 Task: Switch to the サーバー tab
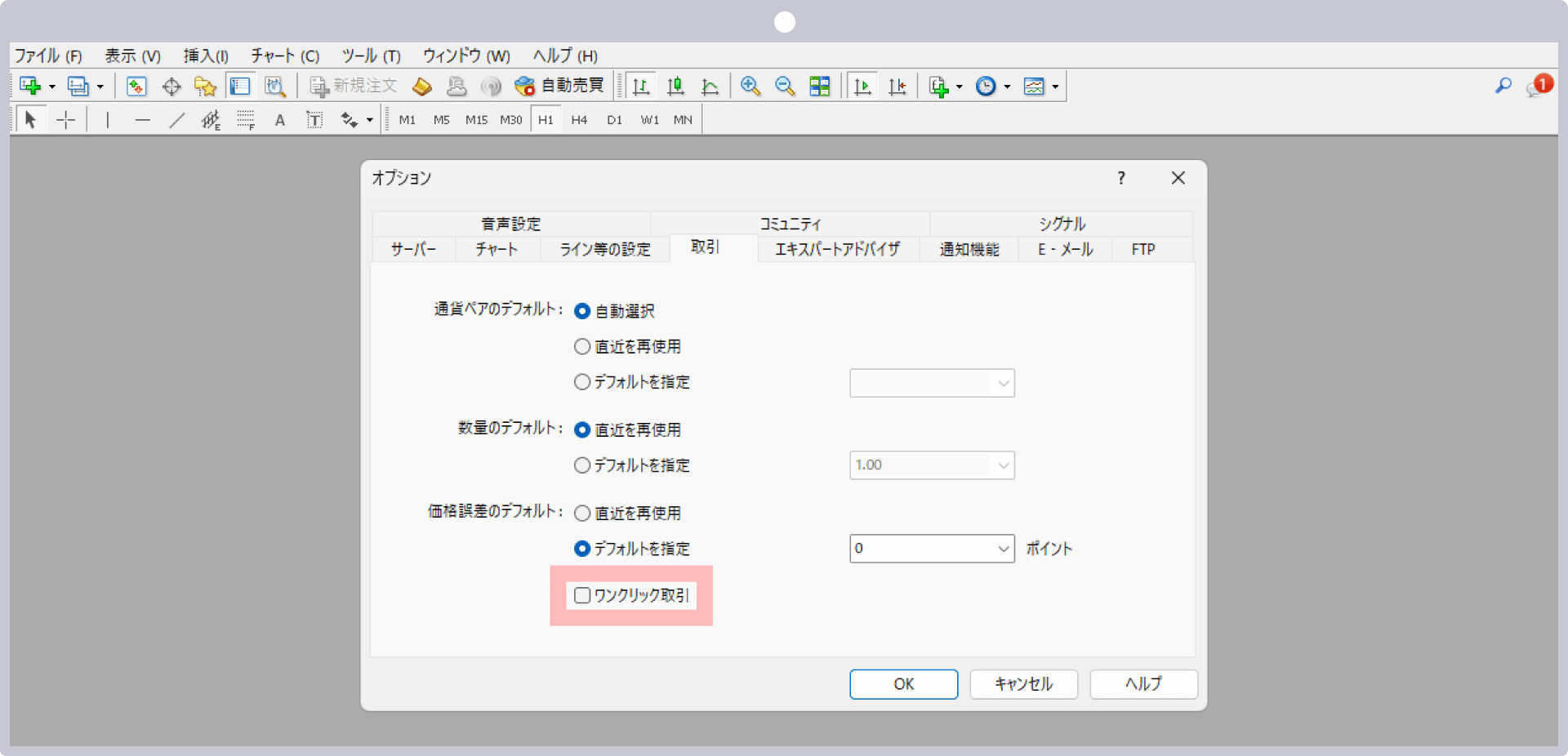click(x=413, y=249)
